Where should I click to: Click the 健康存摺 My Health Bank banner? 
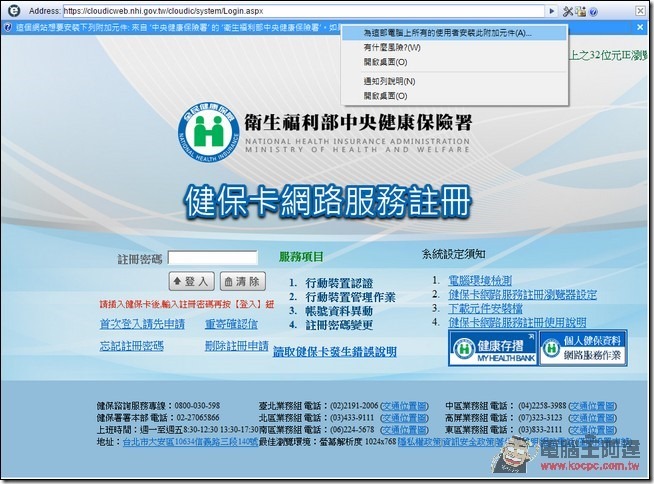[493, 348]
